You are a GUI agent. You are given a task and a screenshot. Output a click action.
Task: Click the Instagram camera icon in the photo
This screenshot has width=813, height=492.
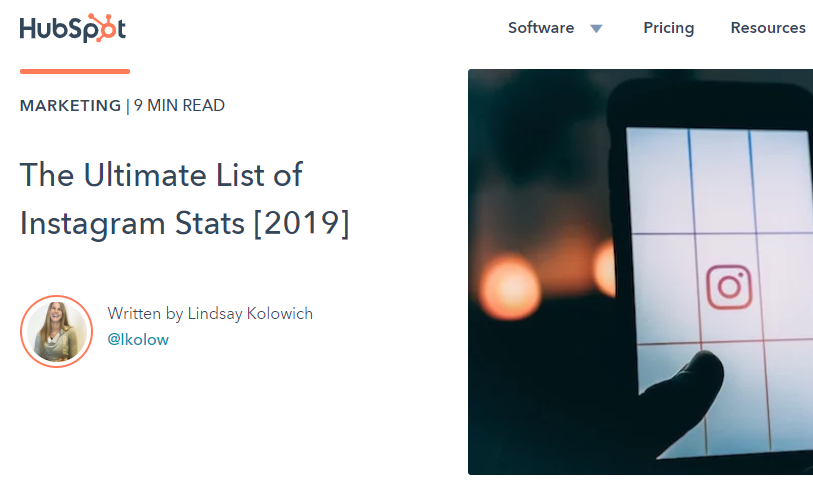pos(729,286)
